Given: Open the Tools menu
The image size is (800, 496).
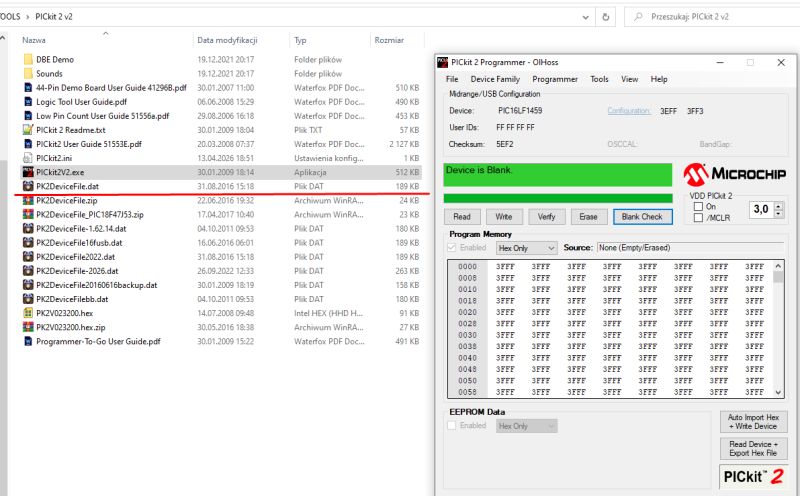Looking at the screenshot, I should (599, 79).
